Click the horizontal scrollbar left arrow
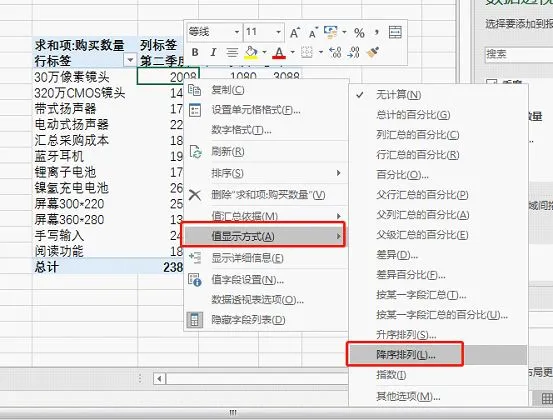The image size is (553, 420). 159,379
